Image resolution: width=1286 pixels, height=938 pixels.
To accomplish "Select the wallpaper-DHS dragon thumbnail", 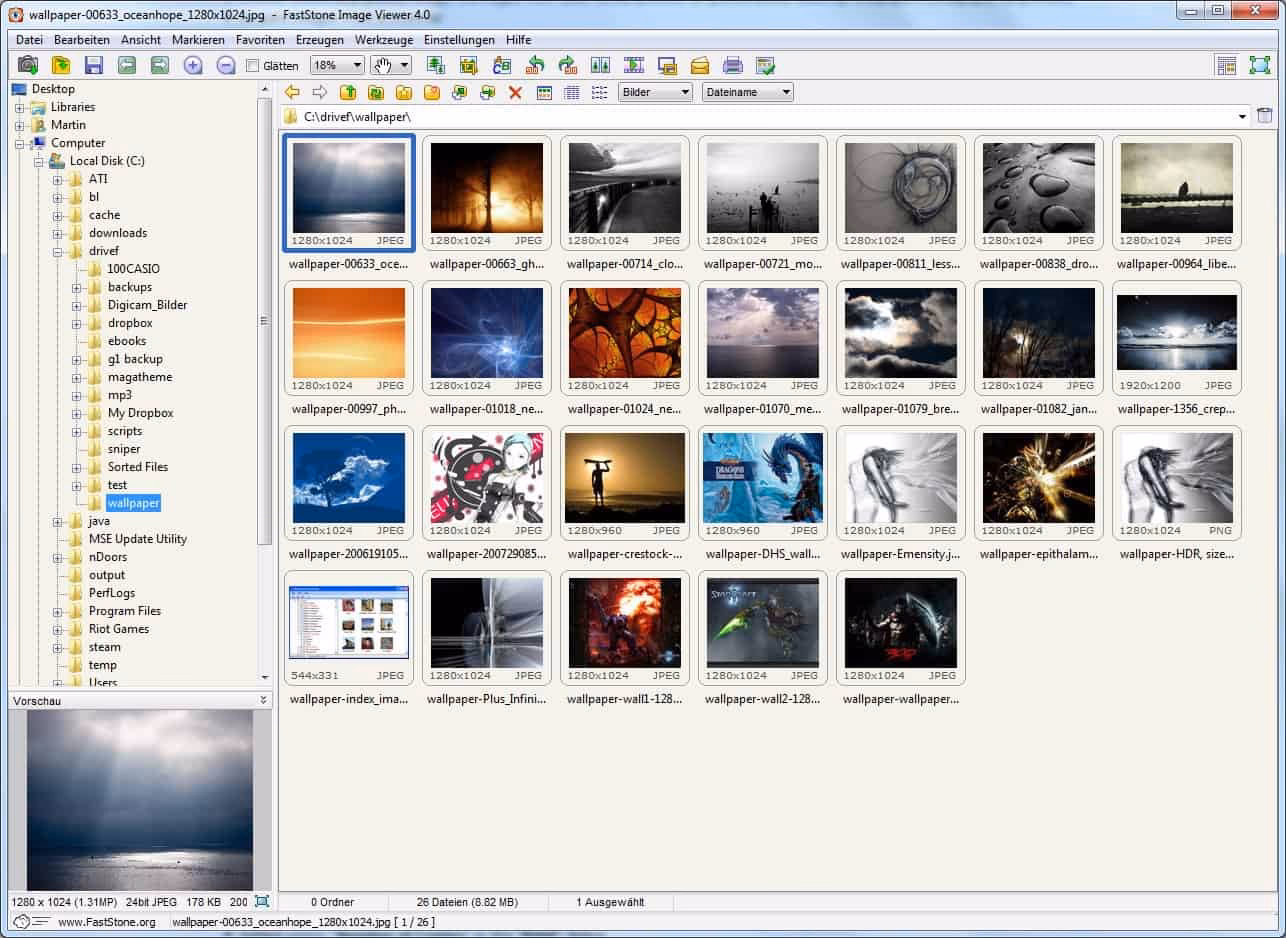I will [762, 478].
